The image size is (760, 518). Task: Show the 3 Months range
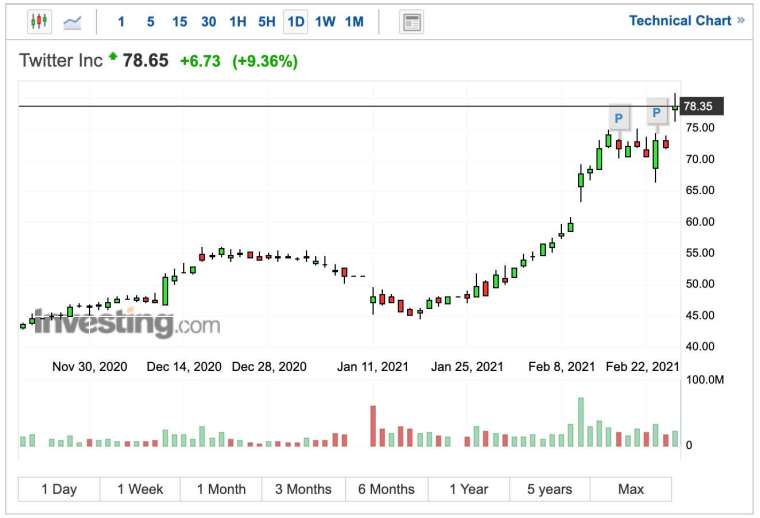(x=303, y=489)
